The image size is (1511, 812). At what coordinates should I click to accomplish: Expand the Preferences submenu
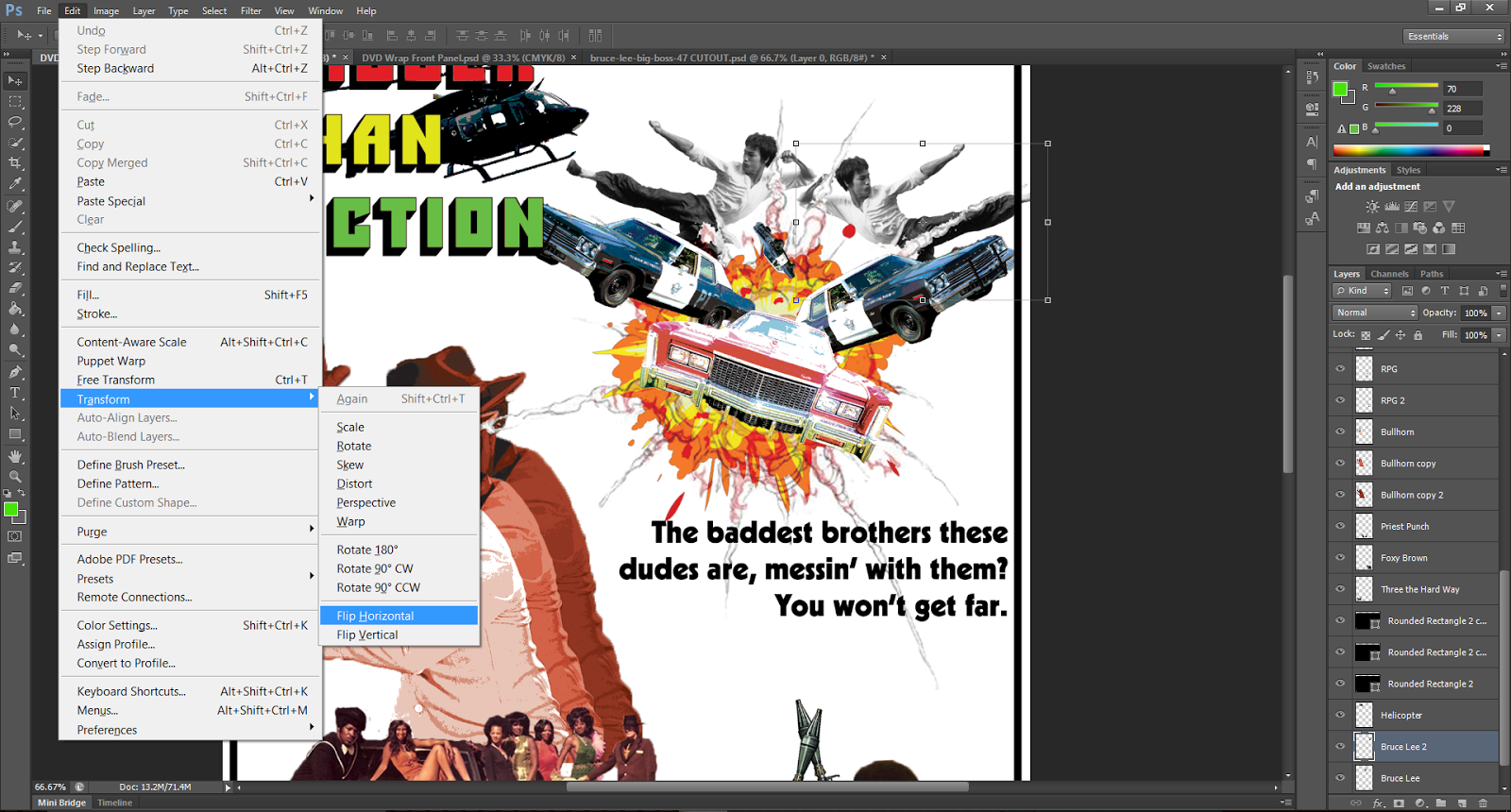point(192,730)
